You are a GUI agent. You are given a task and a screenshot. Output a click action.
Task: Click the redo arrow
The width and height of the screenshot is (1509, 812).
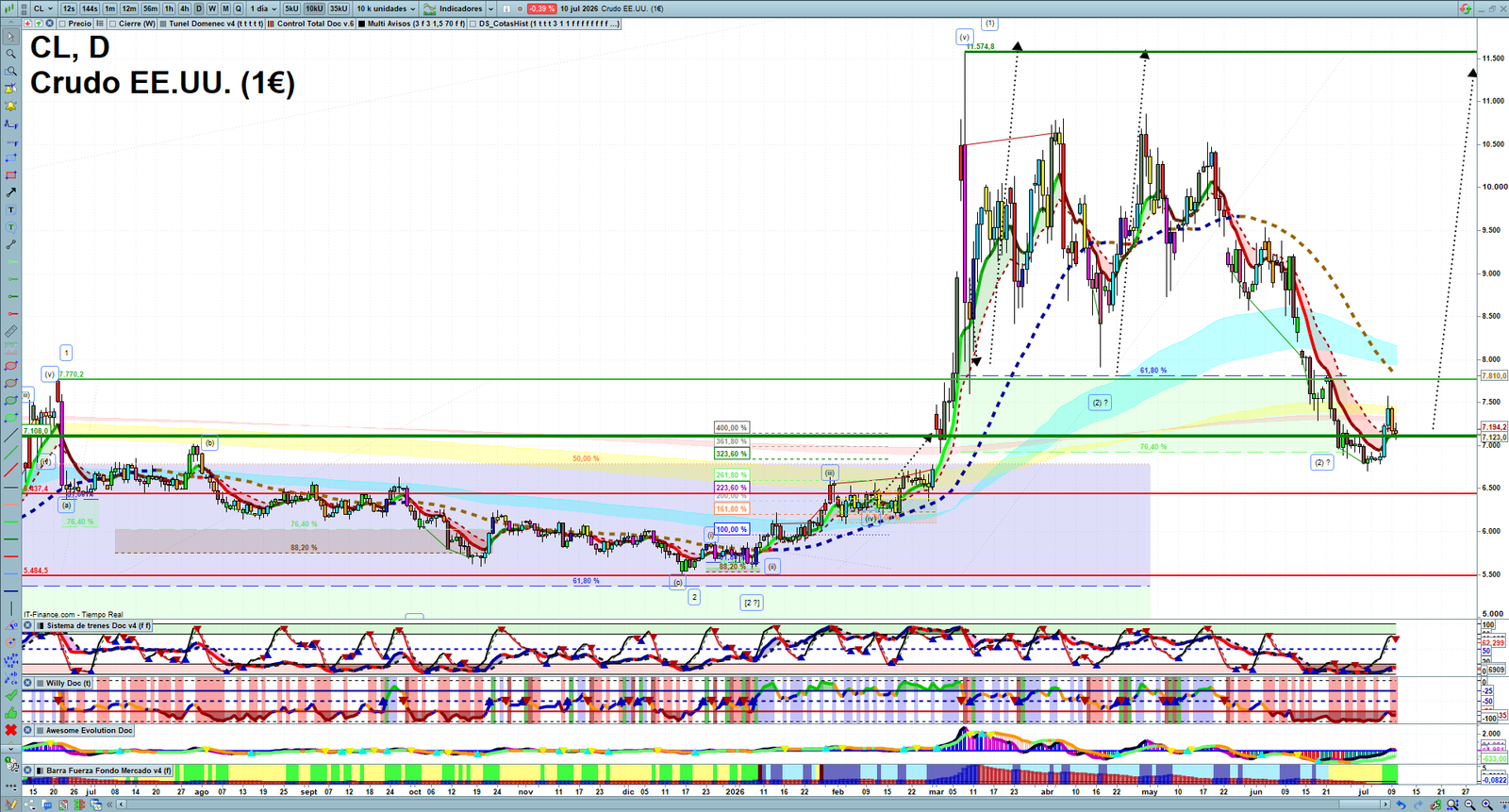[1418, 804]
